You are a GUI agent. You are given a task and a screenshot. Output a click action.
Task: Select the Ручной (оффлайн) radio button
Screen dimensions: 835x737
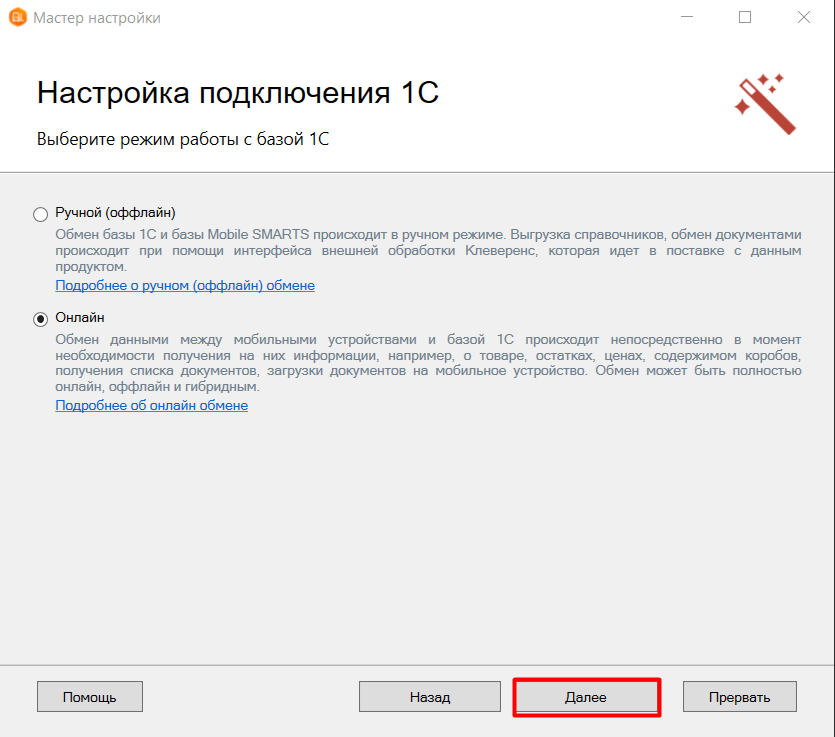coord(40,214)
